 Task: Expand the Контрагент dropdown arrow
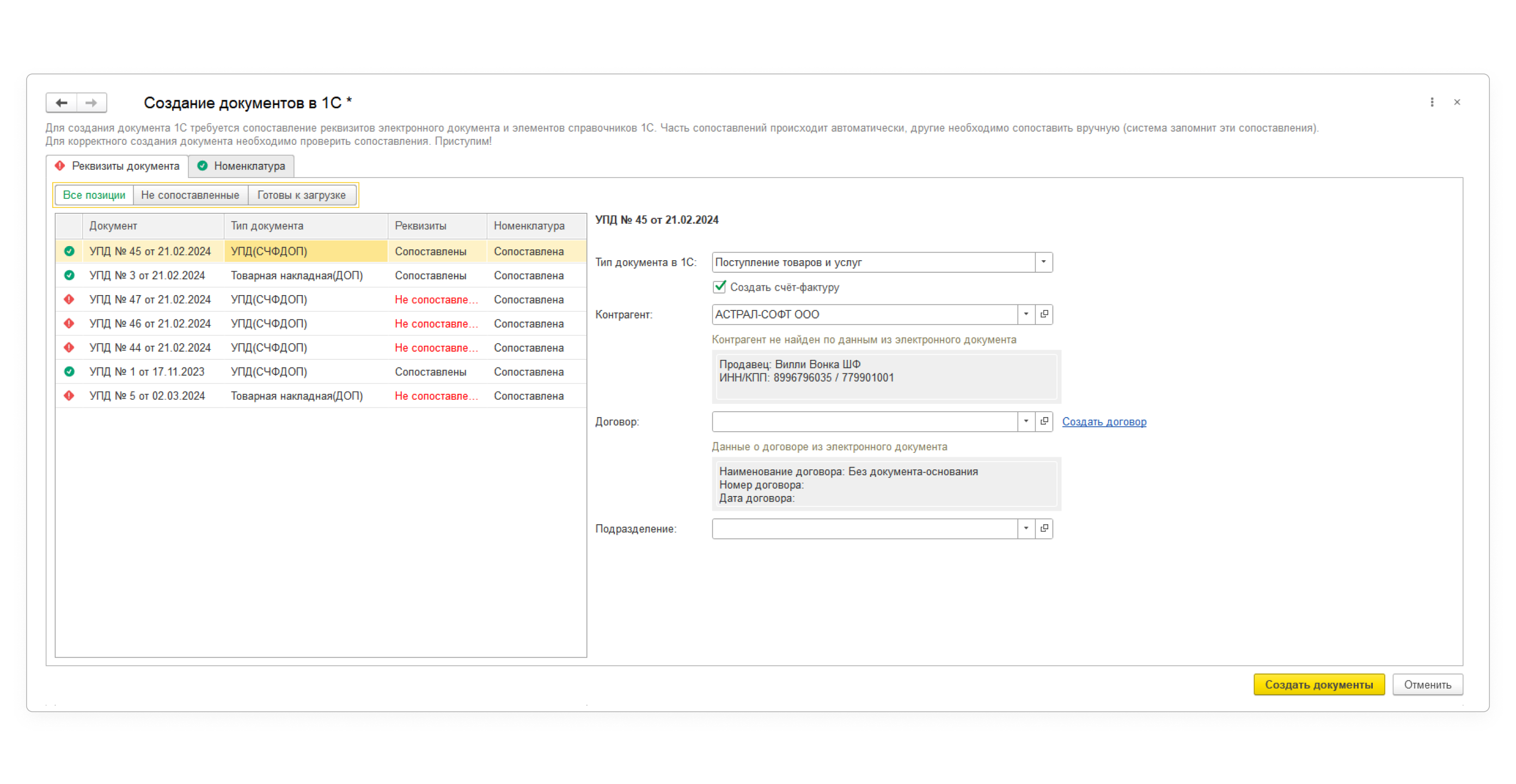pos(1026,314)
